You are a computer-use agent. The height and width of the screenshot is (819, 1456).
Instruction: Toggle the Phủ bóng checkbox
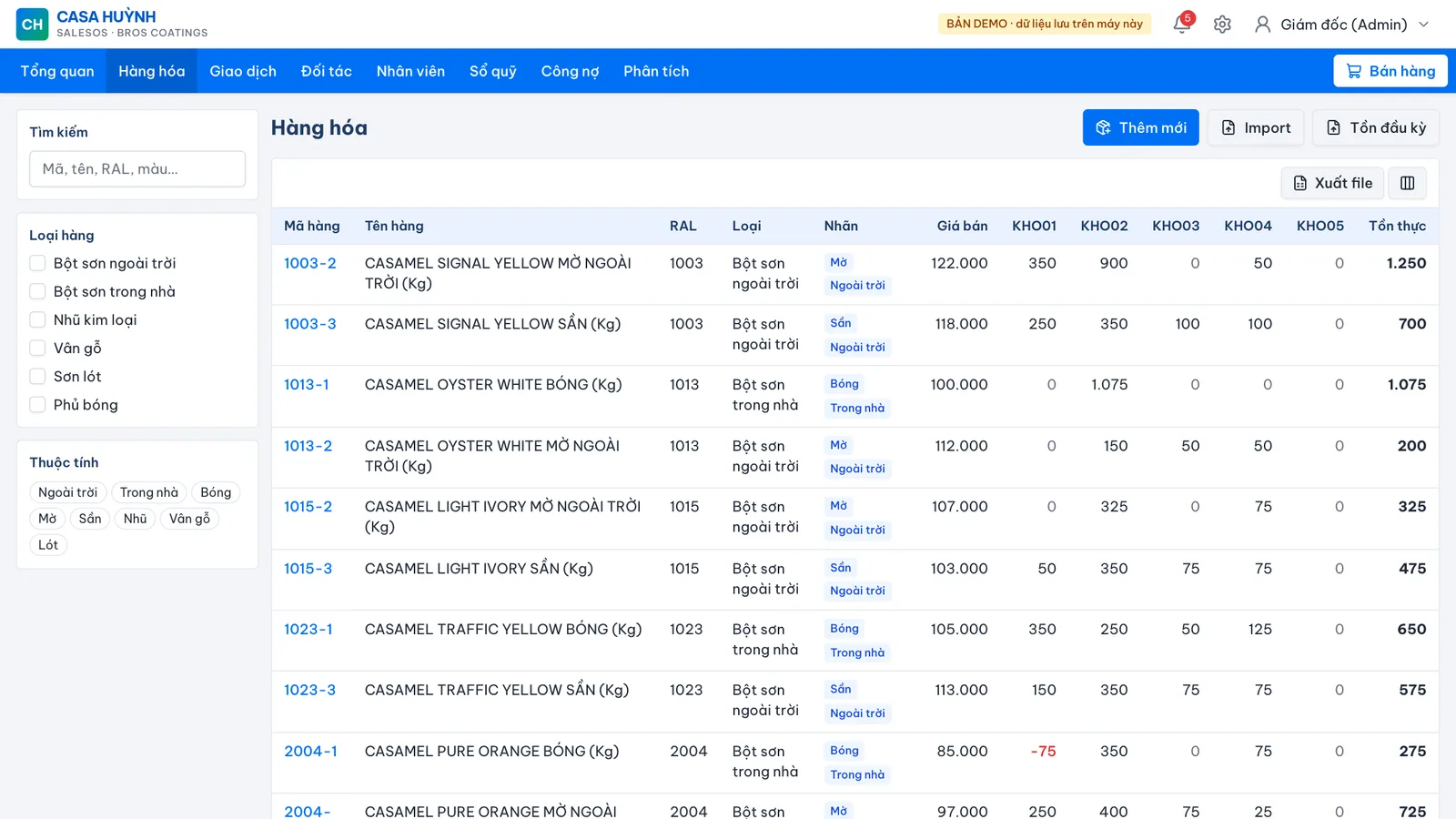tap(37, 404)
